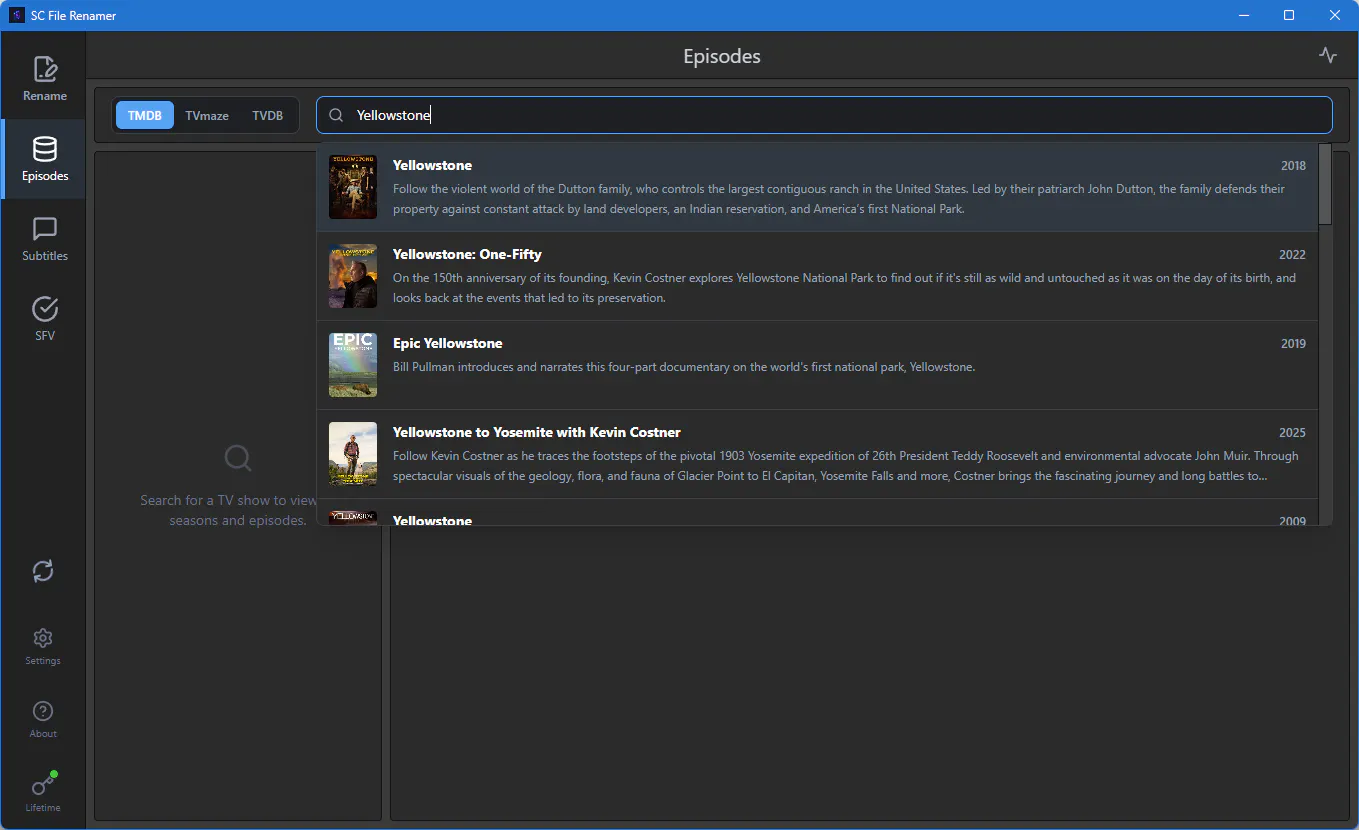Viewport: 1359px width, 830px height.
Task: Select the Episodes sidebar item
Action: [x=44, y=159]
